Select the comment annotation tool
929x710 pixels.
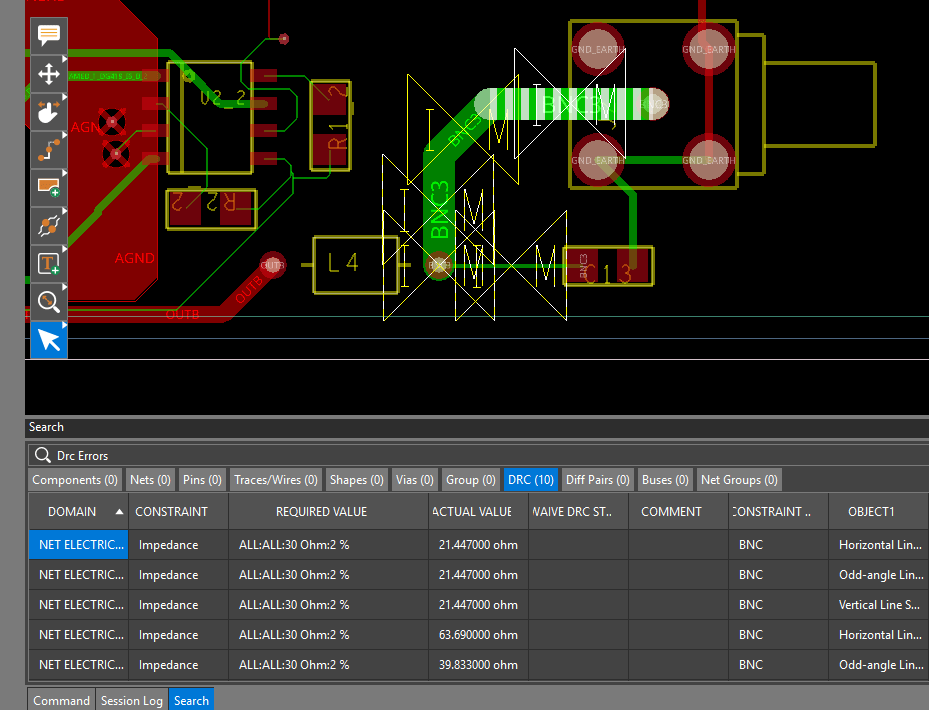tap(48, 35)
